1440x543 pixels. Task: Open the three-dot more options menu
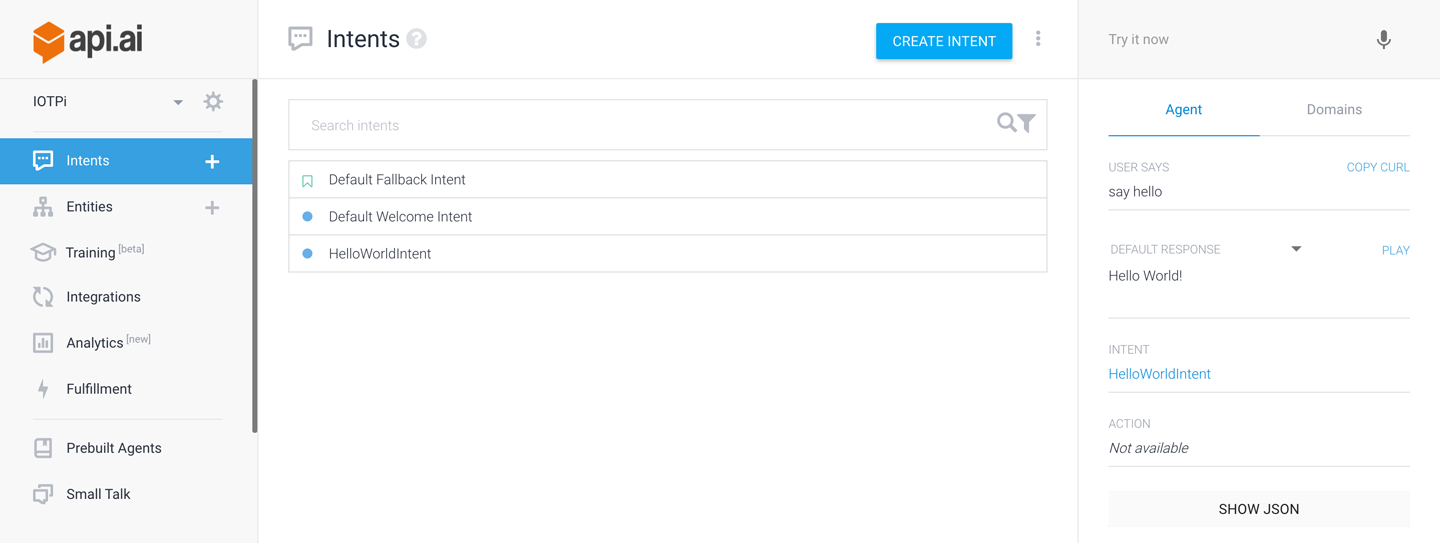point(1038,39)
